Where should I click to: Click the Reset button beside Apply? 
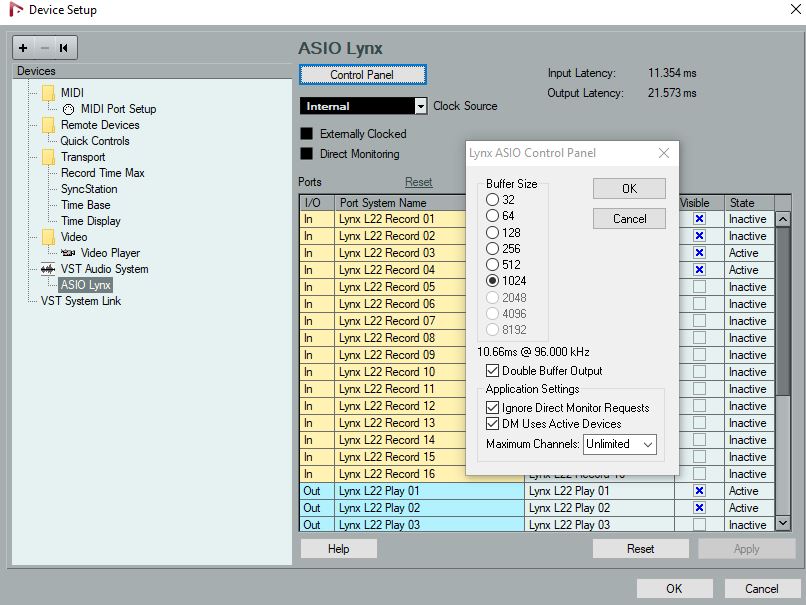pyautogui.click(x=640, y=549)
